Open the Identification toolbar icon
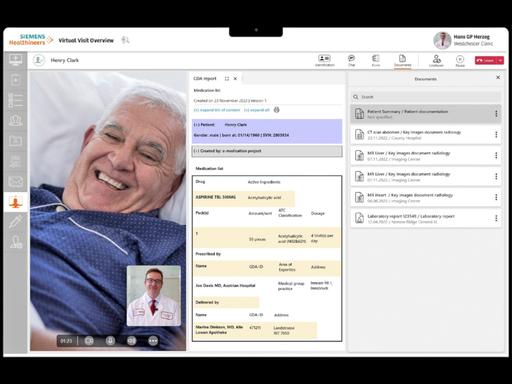This screenshot has height=384, width=512. (x=324, y=60)
